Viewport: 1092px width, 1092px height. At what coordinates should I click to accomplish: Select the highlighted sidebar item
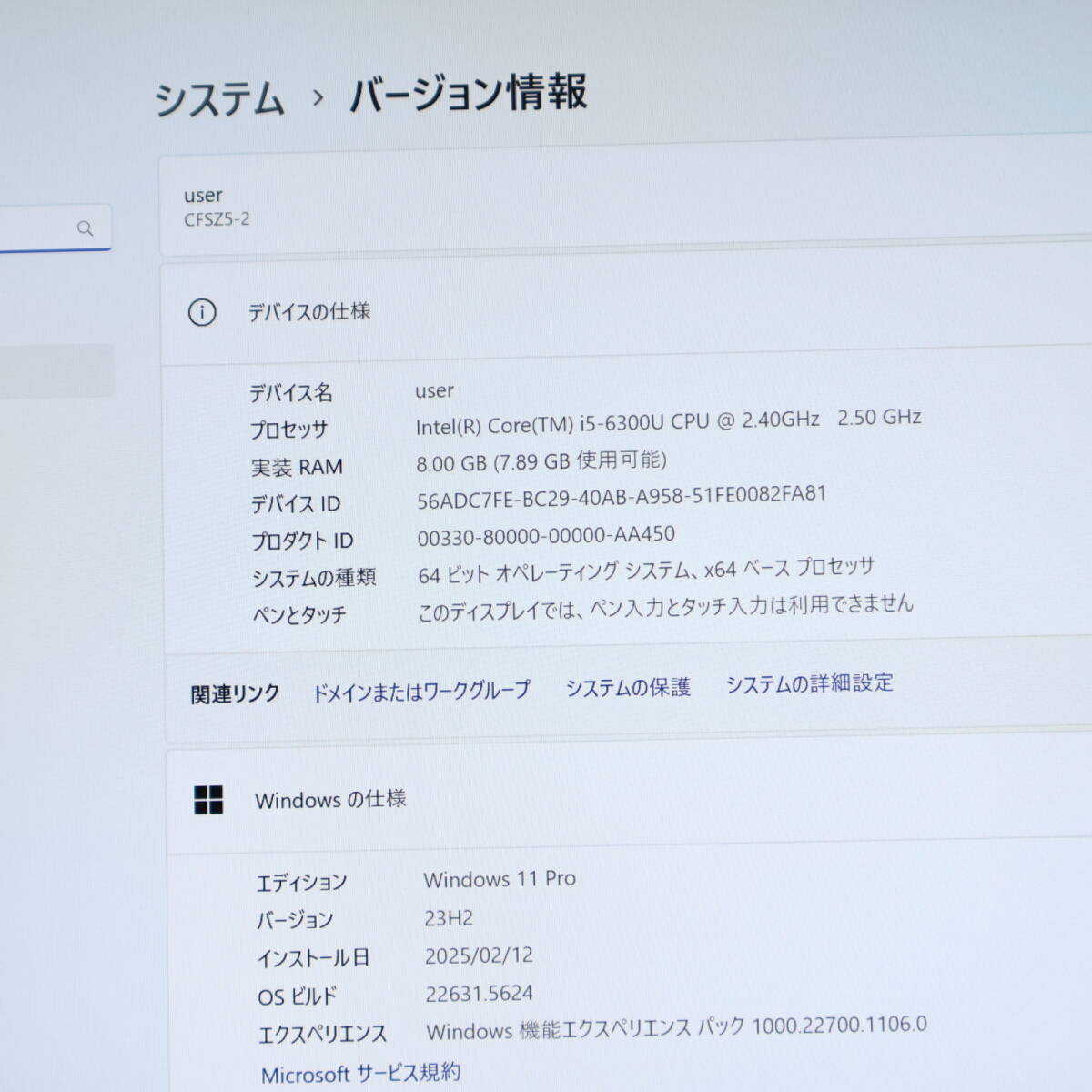click(56, 370)
